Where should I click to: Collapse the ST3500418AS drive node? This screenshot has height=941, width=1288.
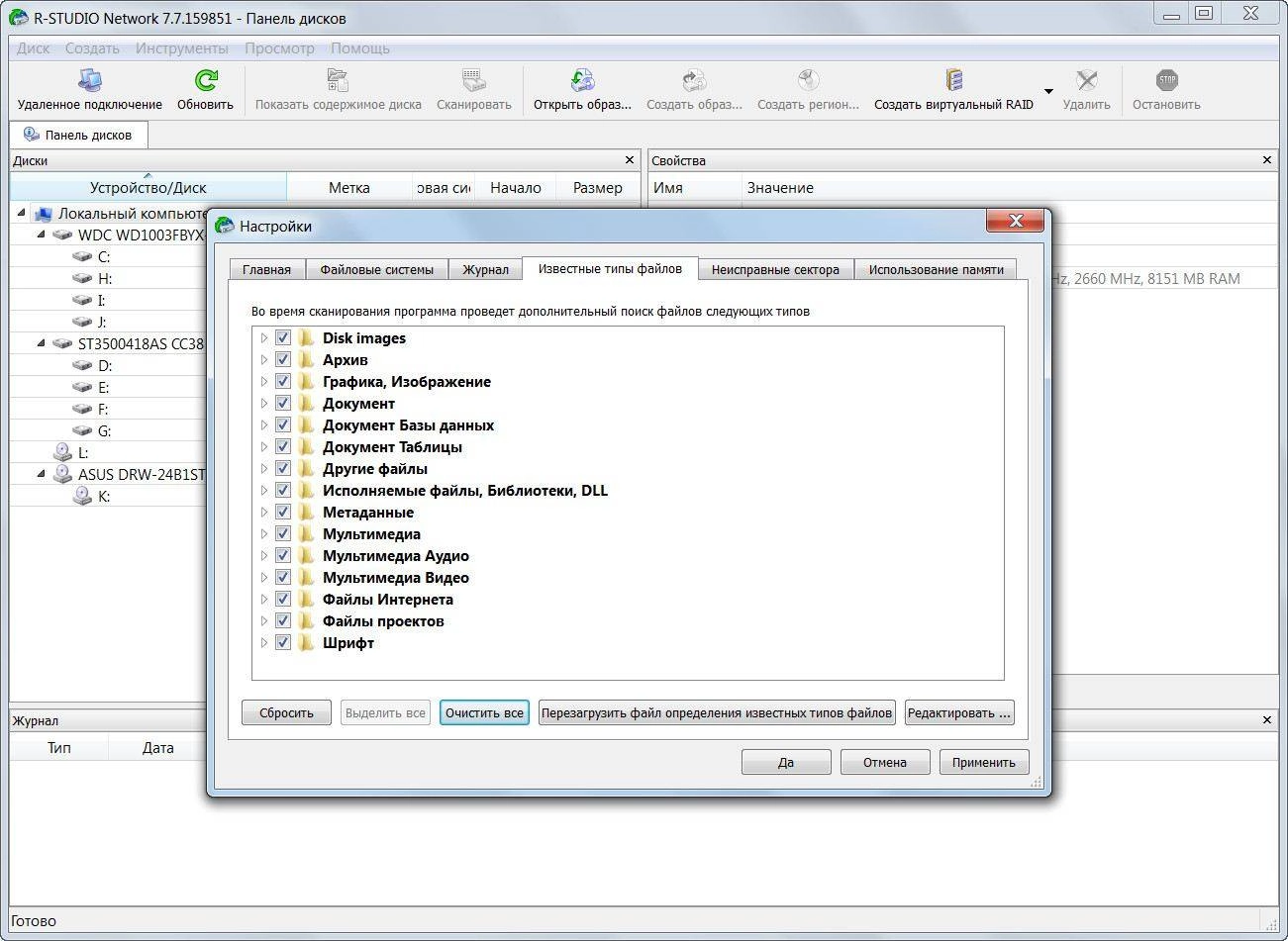(x=42, y=344)
